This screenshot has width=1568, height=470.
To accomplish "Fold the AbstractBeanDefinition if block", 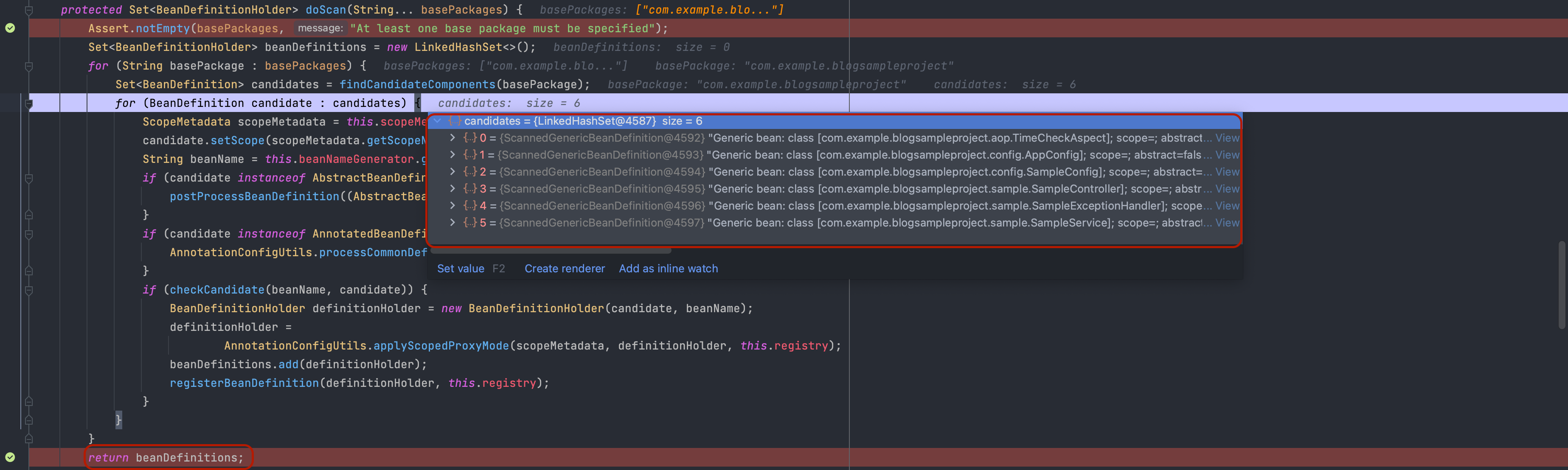I will coord(28,178).
